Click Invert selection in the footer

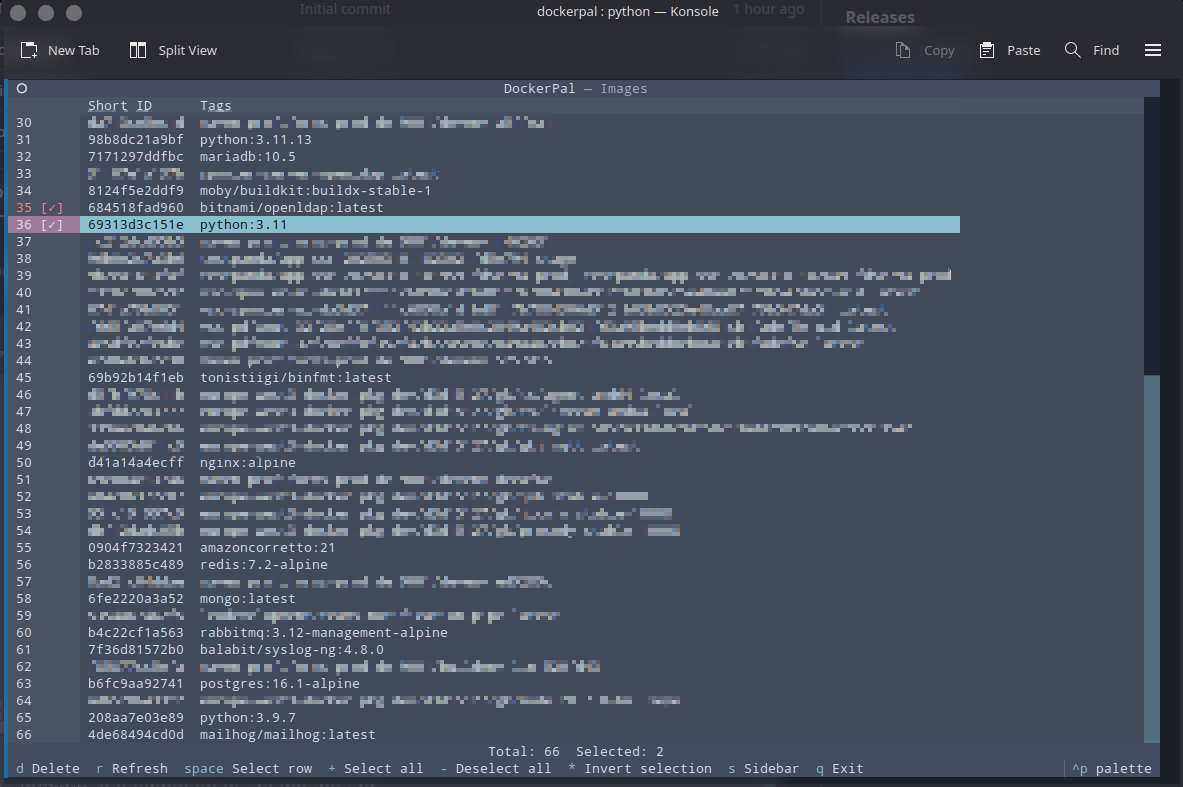point(640,768)
